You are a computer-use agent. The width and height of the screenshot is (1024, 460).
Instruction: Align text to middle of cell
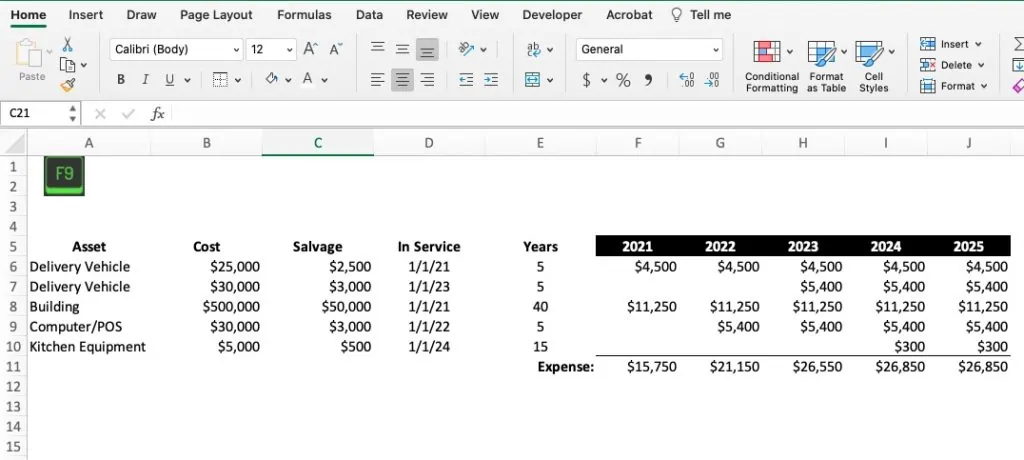point(402,49)
